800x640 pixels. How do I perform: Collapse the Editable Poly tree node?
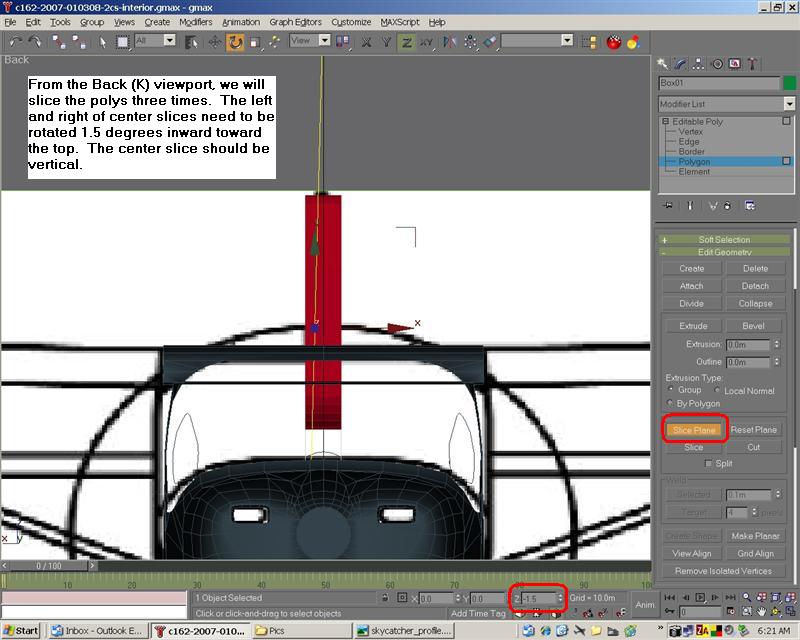coord(665,121)
